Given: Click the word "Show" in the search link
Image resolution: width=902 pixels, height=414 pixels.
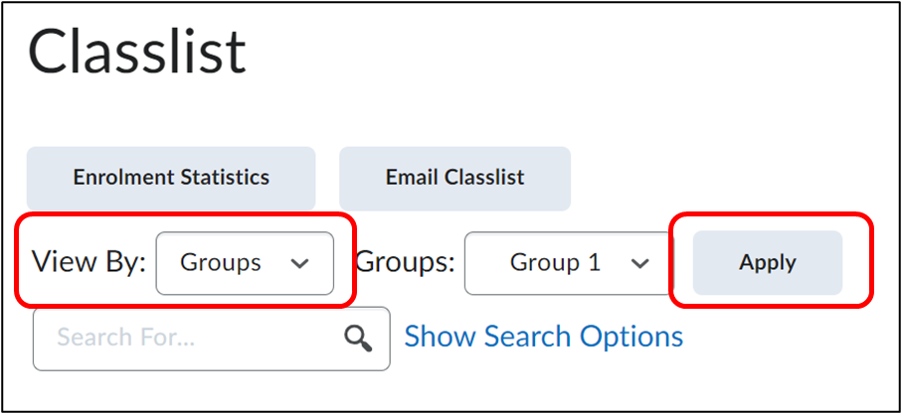Looking at the screenshot, I should 441,337.
